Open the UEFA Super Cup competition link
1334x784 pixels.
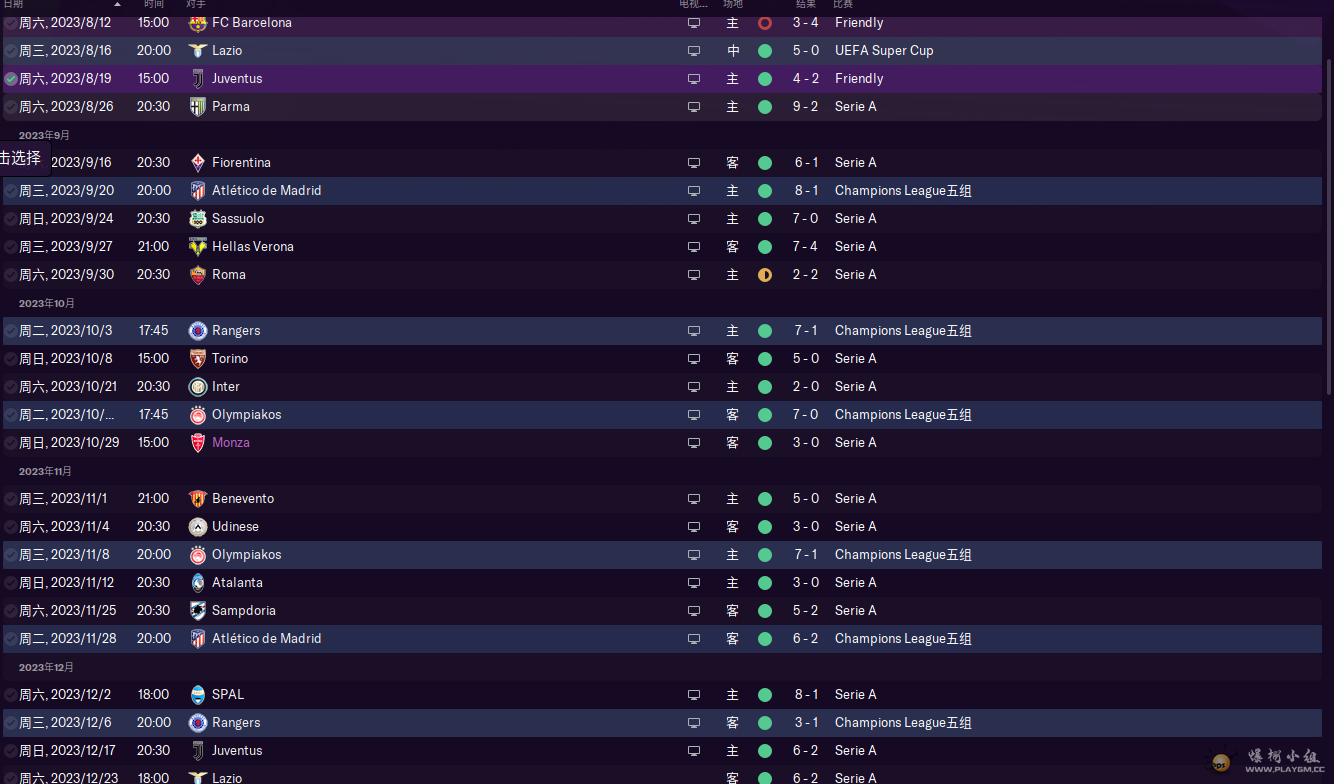tap(884, 51)
